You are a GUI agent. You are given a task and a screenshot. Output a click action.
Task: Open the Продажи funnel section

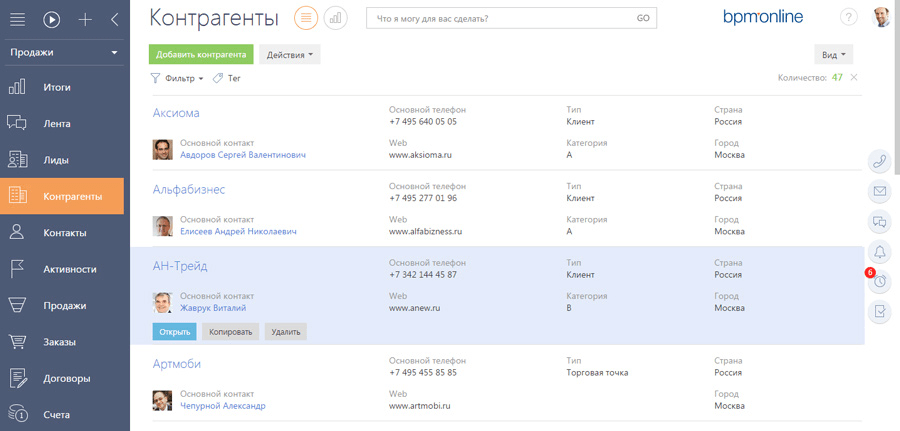point(64,306)
